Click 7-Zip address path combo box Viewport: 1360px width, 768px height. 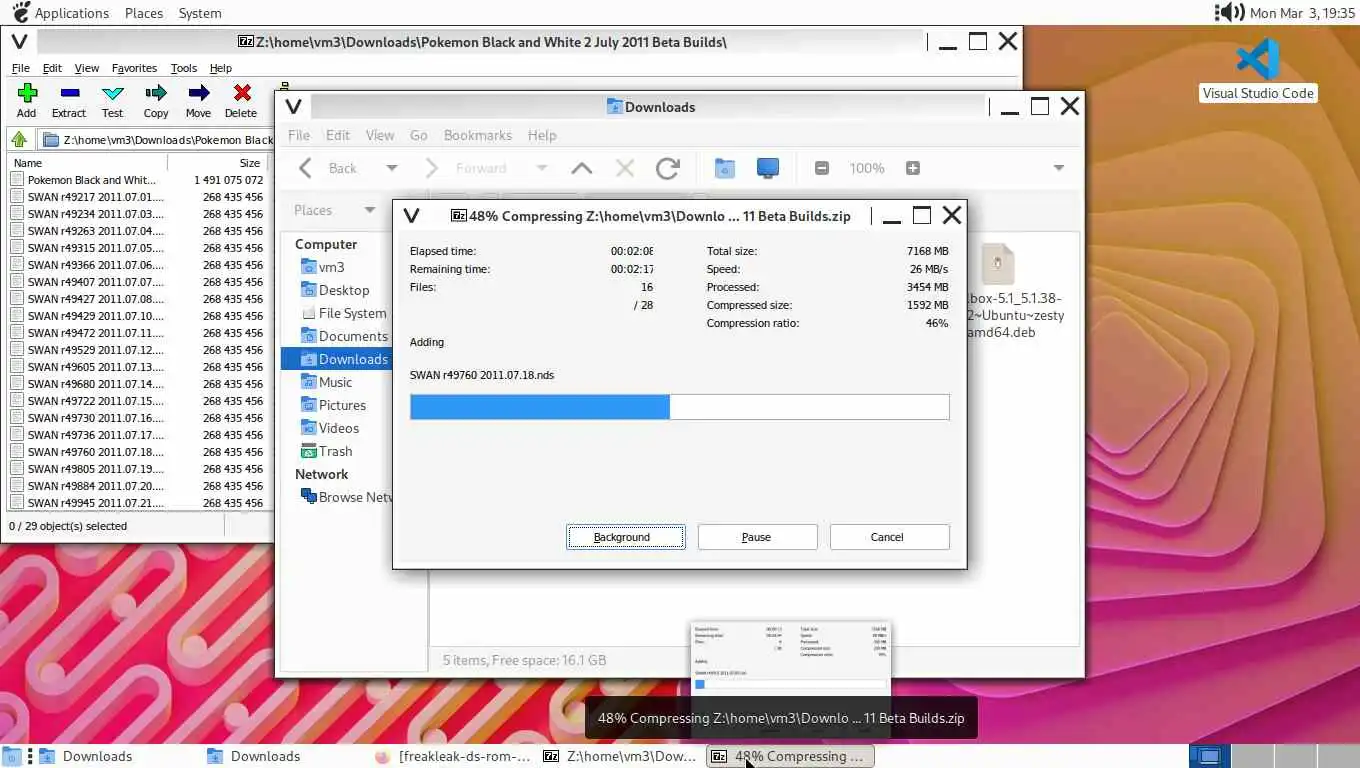pos(158,140)
